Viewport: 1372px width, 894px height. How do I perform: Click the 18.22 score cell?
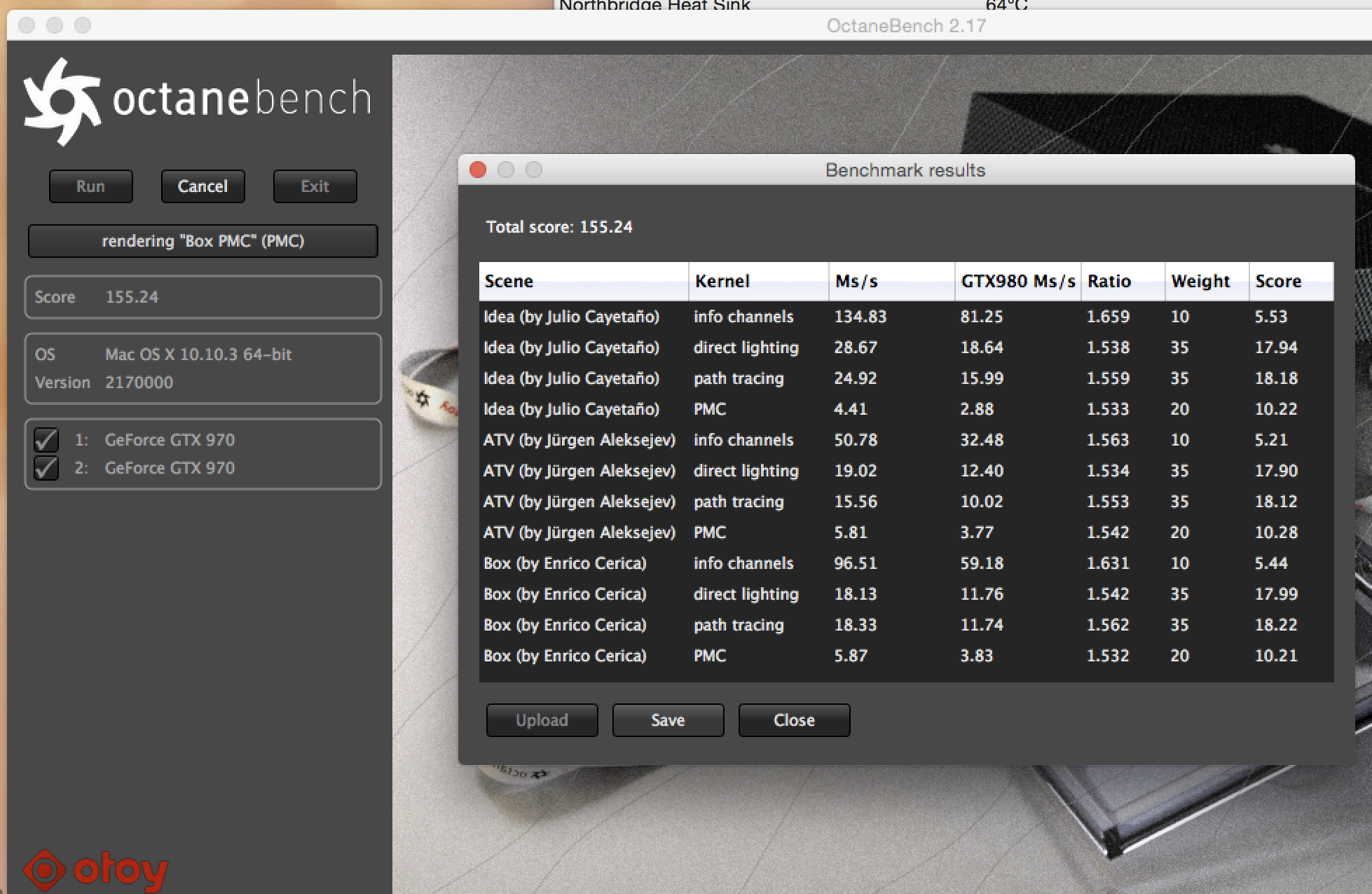[x=1276, y=625]
